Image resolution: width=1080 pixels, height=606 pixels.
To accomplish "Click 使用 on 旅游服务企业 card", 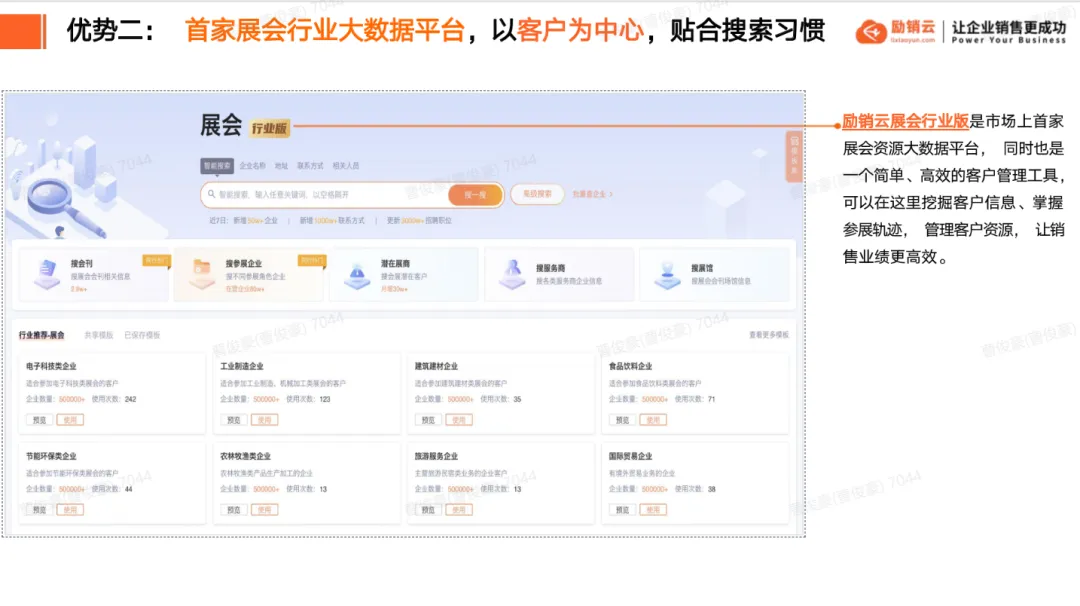I will (x=459, y=510).
